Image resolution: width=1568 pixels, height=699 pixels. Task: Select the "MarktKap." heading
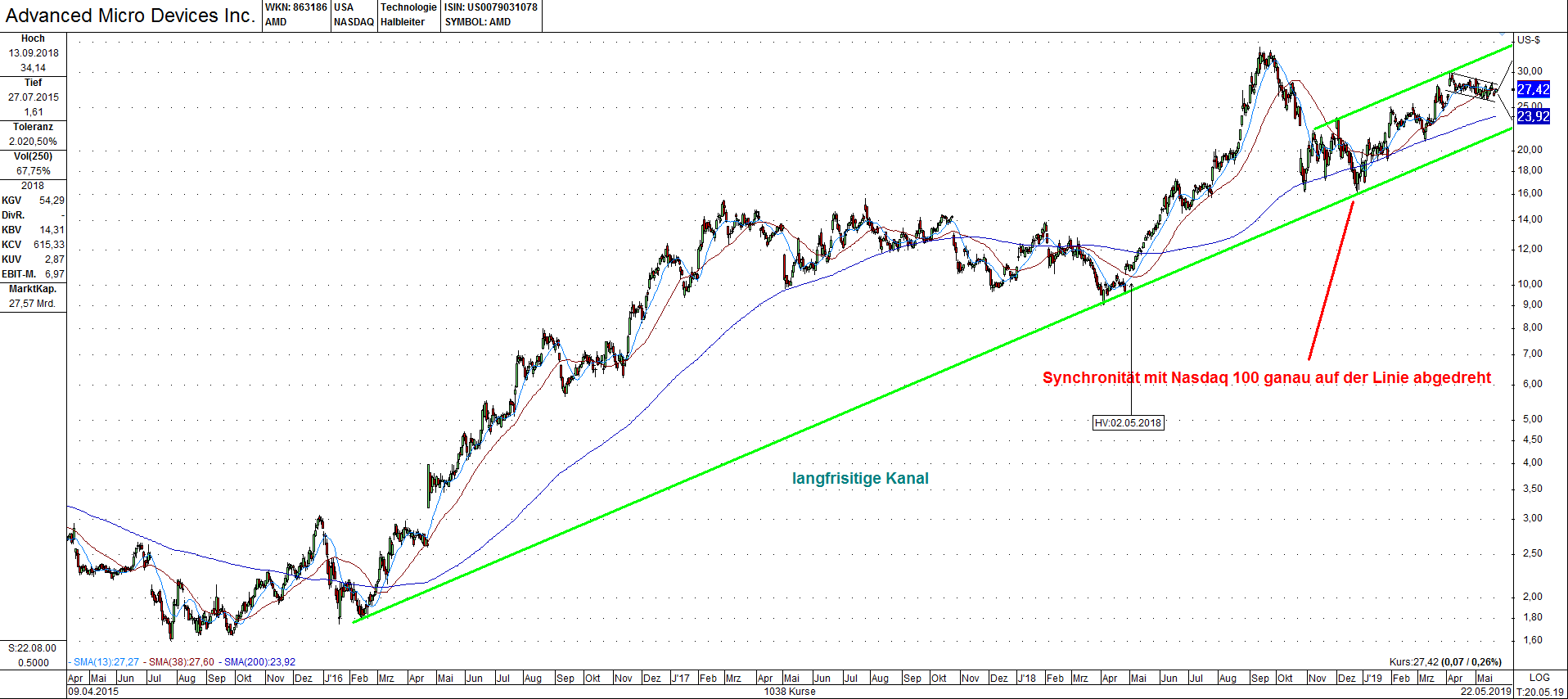(33, 289)
